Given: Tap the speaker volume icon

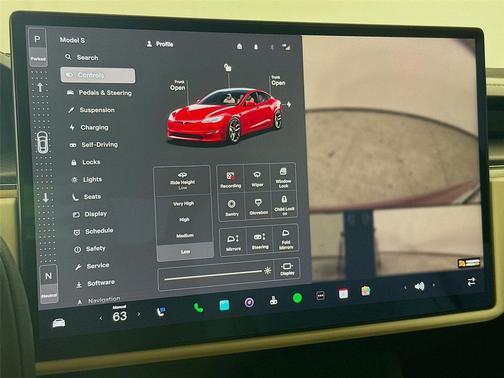Looking at the screenshot, I should 419,286.
